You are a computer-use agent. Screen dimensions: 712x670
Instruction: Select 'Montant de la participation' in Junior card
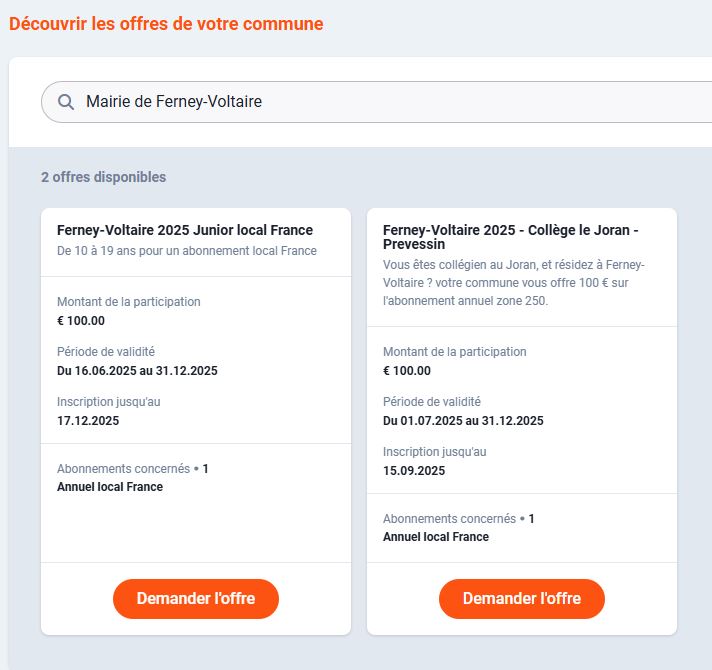pyautogui.click(x=129, y=302)
